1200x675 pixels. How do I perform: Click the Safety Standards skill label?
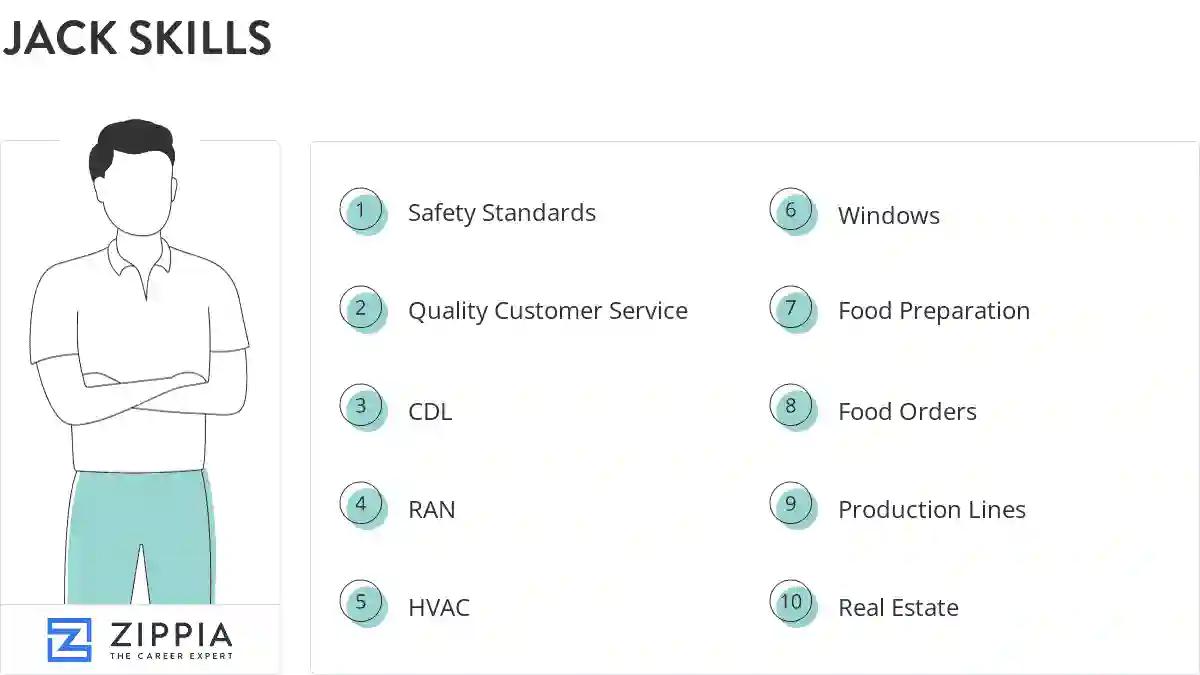pyautogui.click(x=501, y=213)
